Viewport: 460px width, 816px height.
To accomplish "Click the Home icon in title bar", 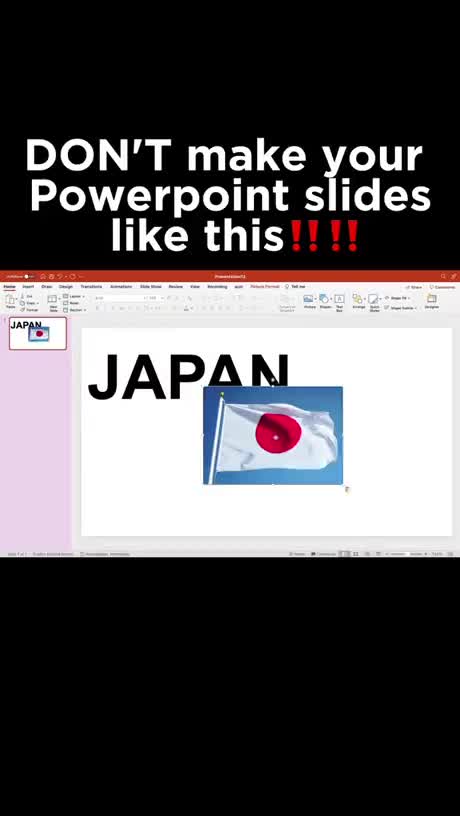I will [43, 276].
